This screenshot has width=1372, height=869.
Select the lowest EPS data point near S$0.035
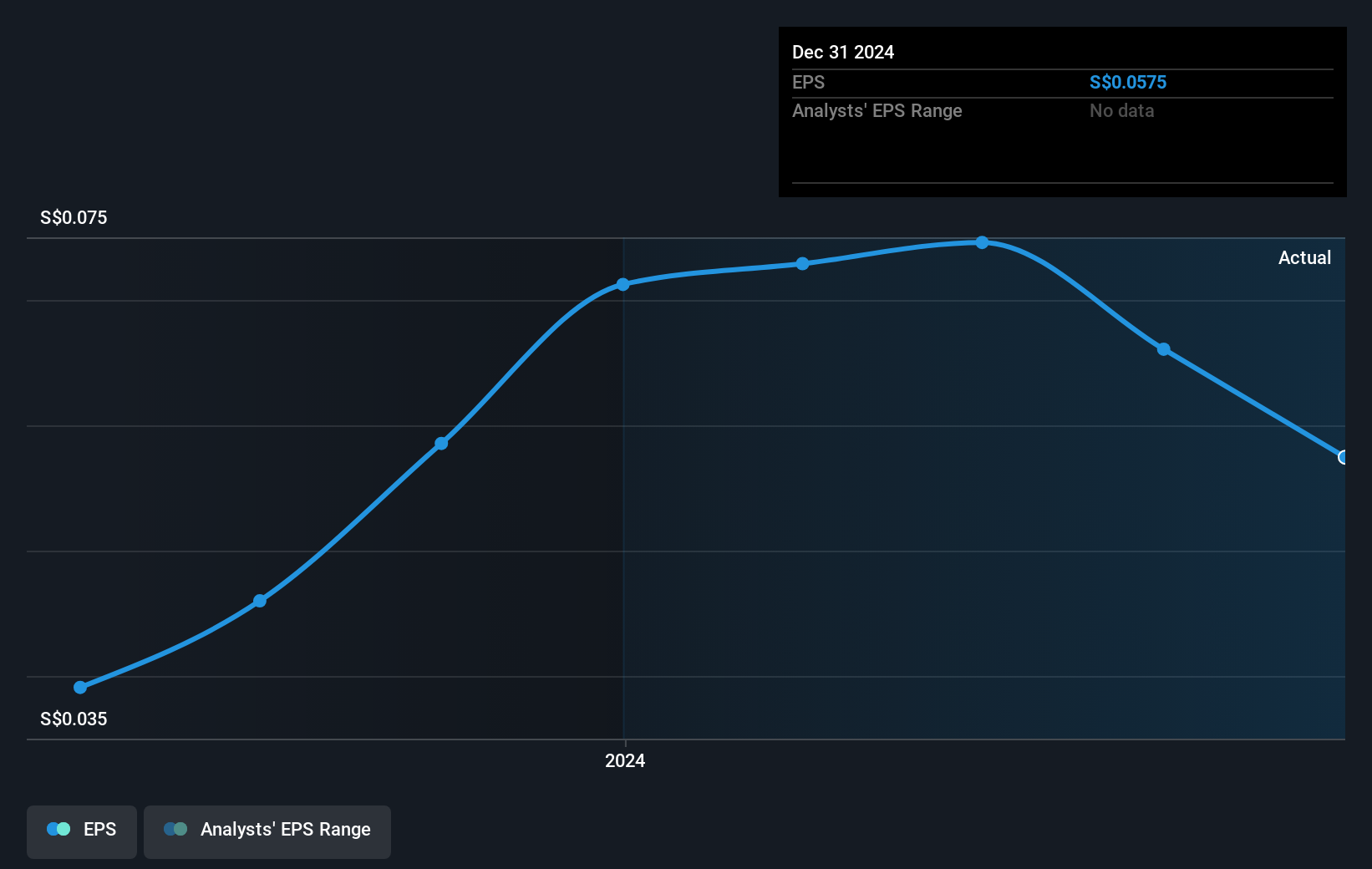(x=80, y=688)
